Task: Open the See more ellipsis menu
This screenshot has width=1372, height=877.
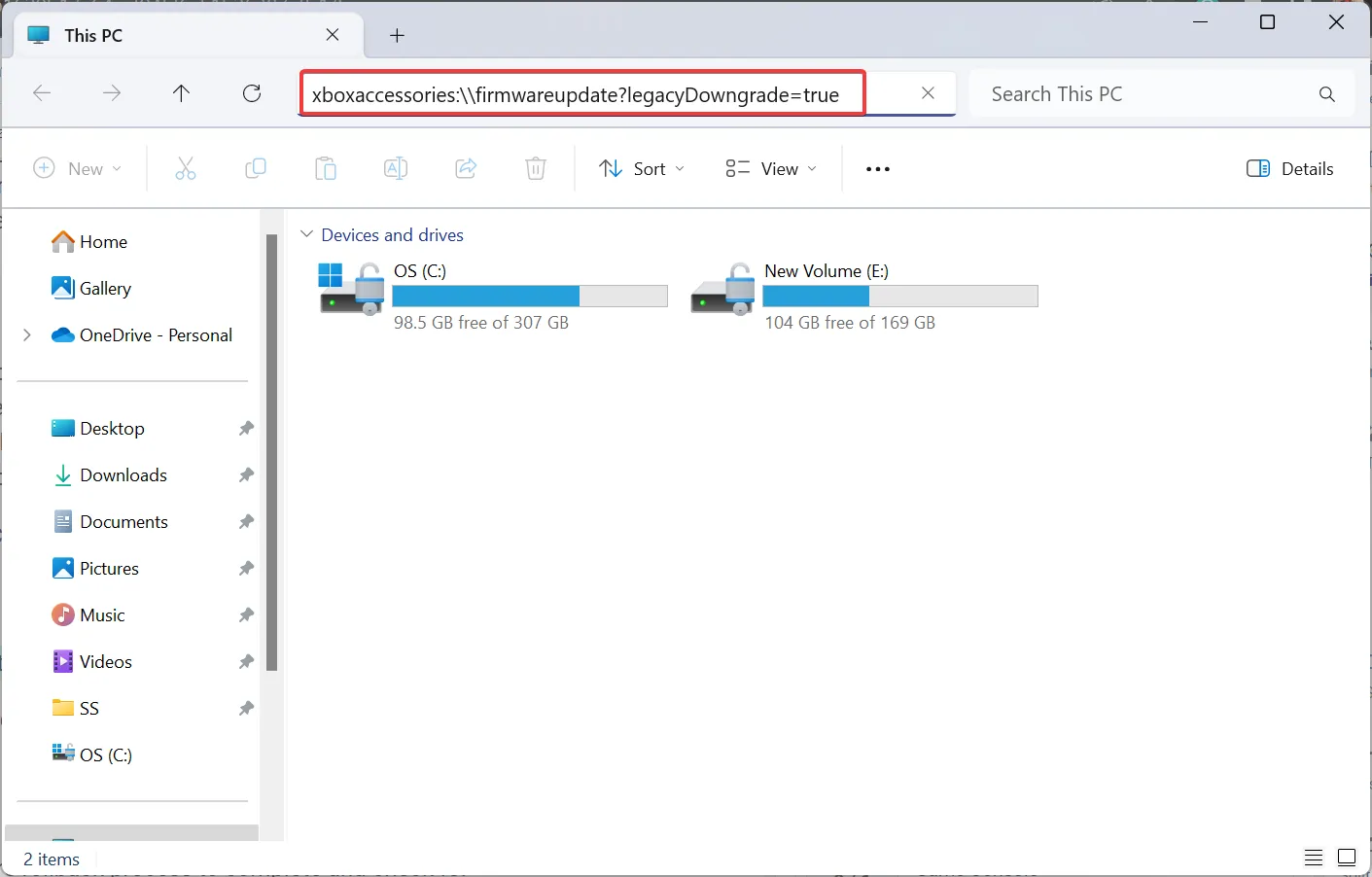Action: [878, 168]
